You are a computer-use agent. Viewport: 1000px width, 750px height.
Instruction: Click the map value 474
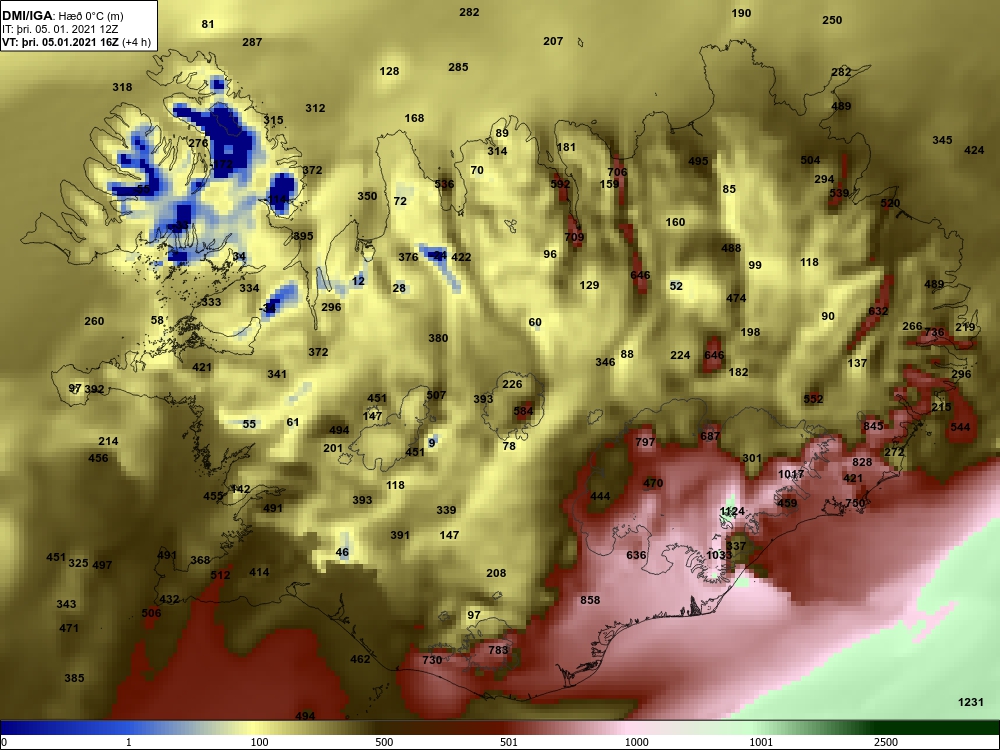pyautogui.click(x=736, y=298)
